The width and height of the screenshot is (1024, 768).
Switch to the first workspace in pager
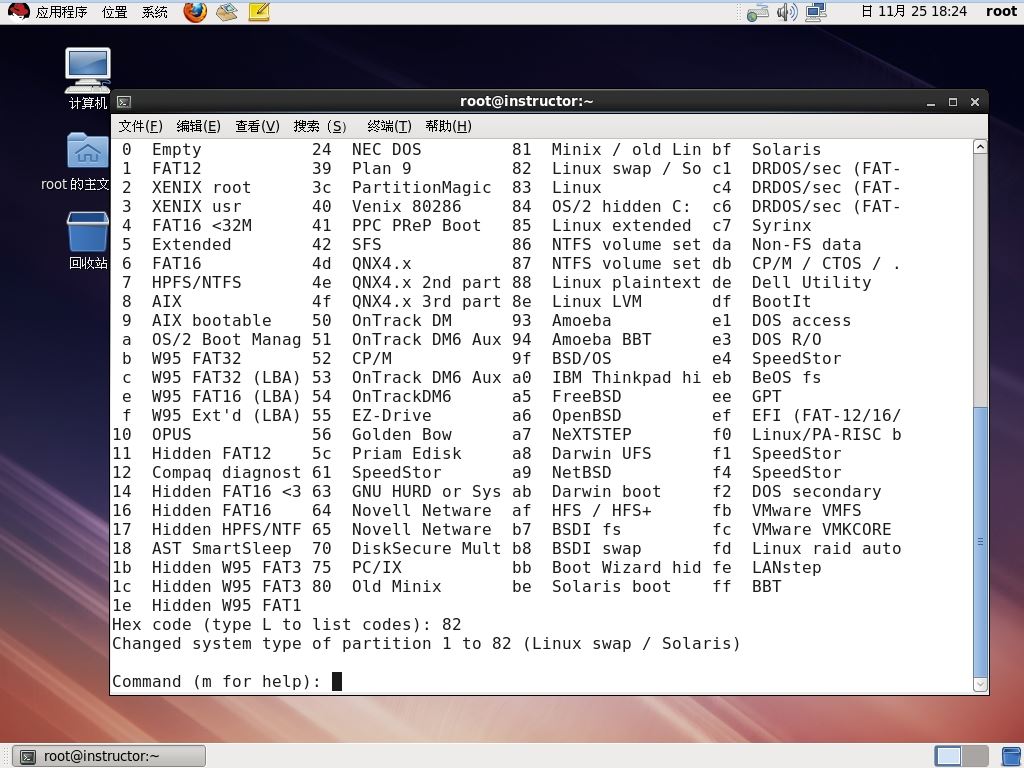pos(948,756)
